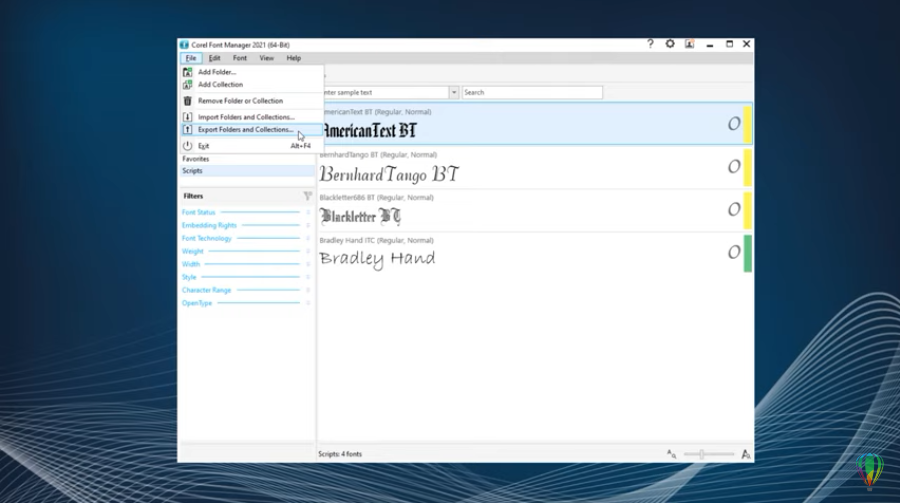Screen dimensions: 900x503
Task: Select the BernhardTango BT font preview
Action: (x=389, y=174)
